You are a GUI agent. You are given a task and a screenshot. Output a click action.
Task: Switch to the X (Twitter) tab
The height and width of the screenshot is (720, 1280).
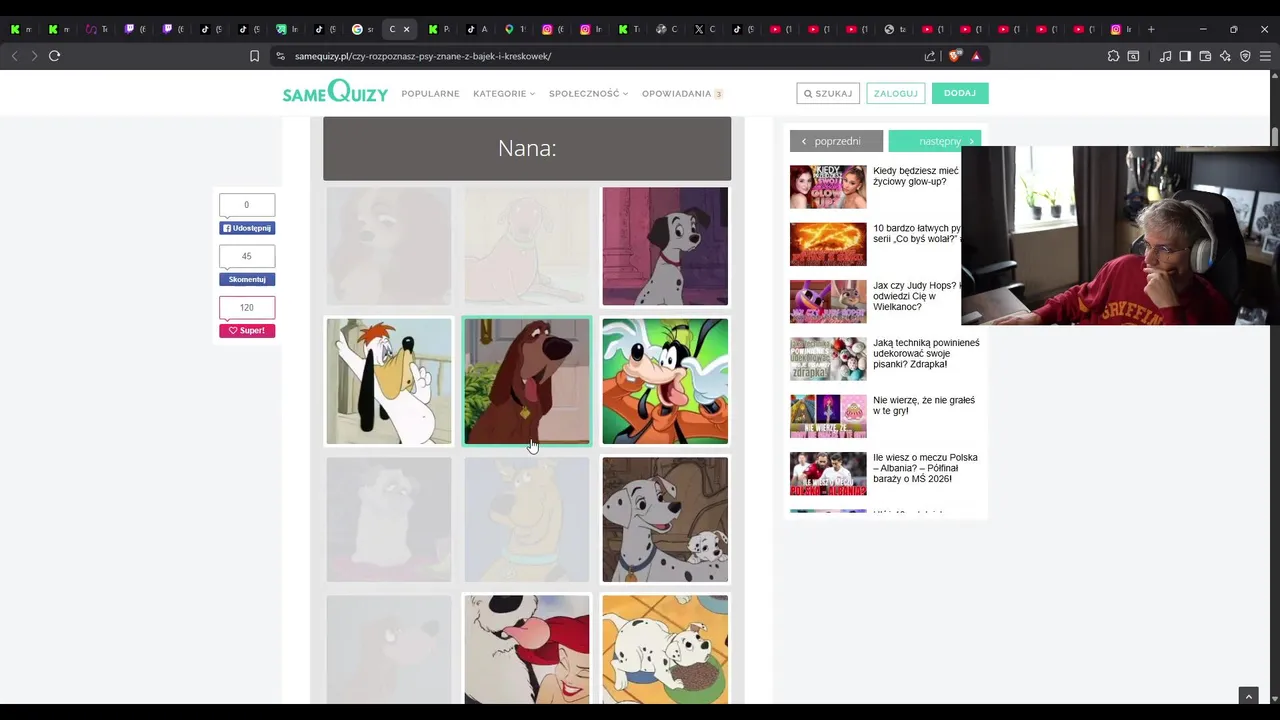[705, 29]
